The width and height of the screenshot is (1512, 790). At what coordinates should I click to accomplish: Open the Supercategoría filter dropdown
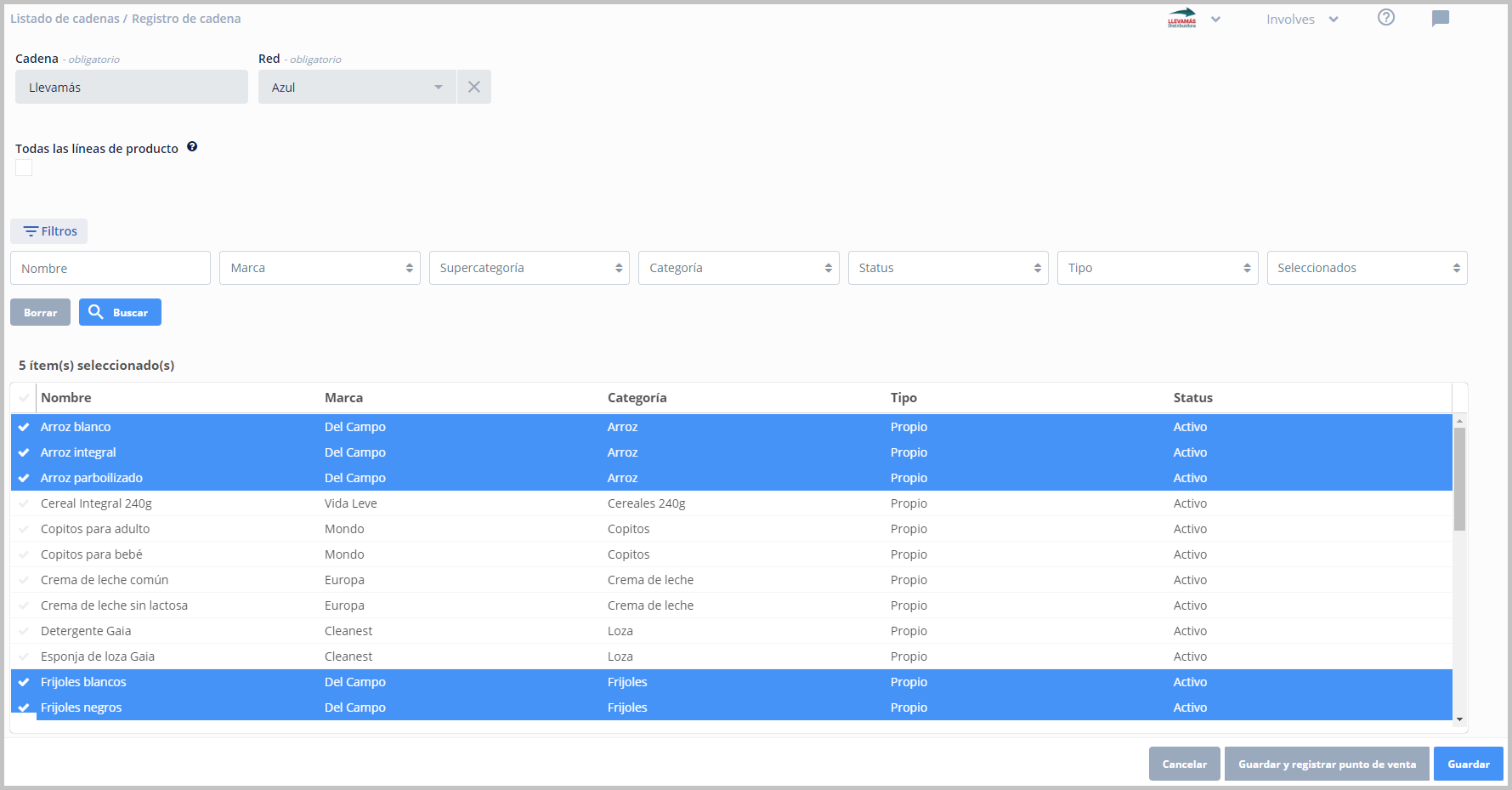[529, 268]
